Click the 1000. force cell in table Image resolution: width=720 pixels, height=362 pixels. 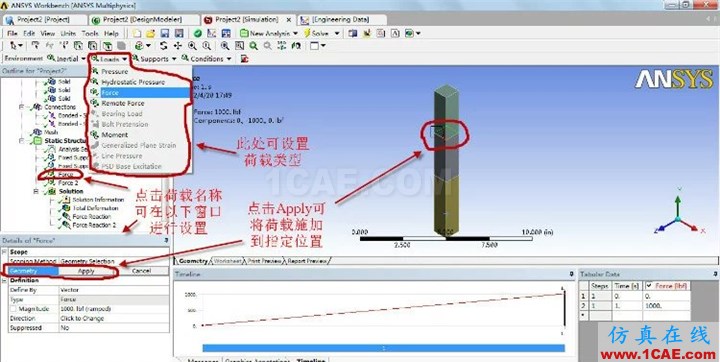point(666,305)
